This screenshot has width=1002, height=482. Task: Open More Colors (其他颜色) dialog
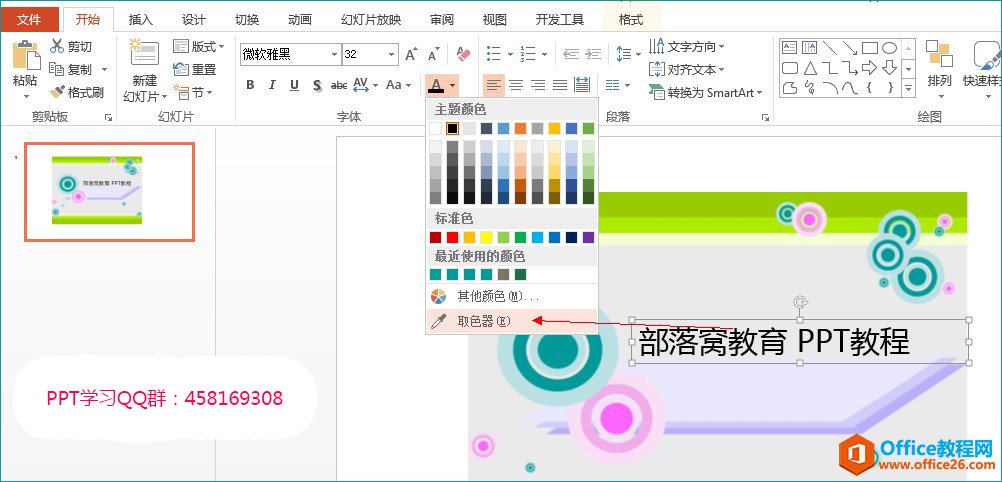tap(486, 296)
